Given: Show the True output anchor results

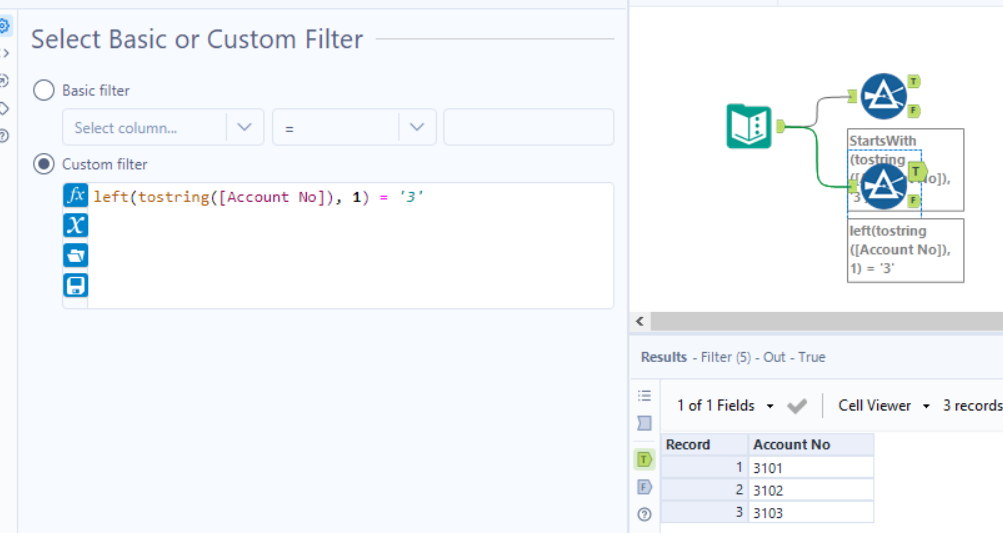Looking at the screenshot, I should coord(645,459).
